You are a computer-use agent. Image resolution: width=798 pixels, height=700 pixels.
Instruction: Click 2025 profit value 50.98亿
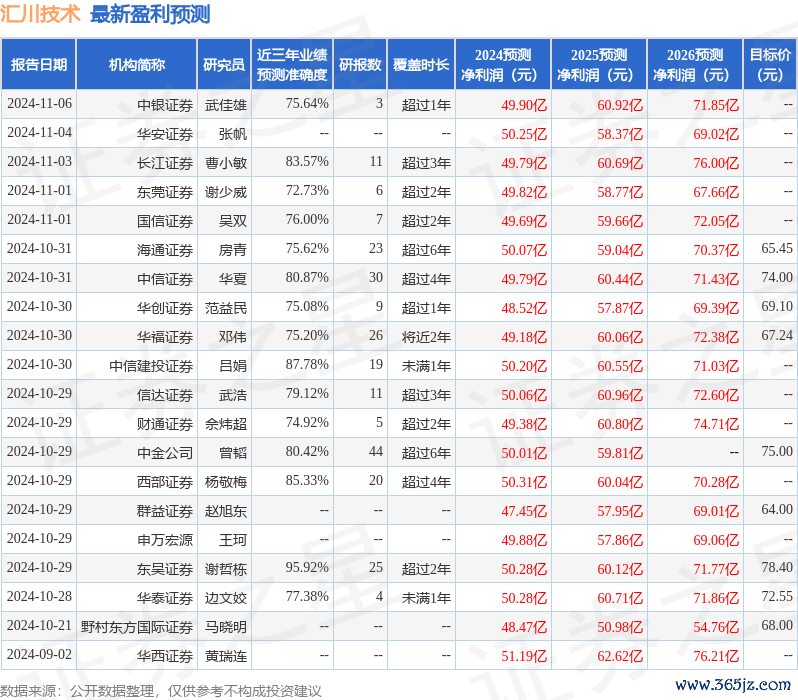[x=620, y=627]
